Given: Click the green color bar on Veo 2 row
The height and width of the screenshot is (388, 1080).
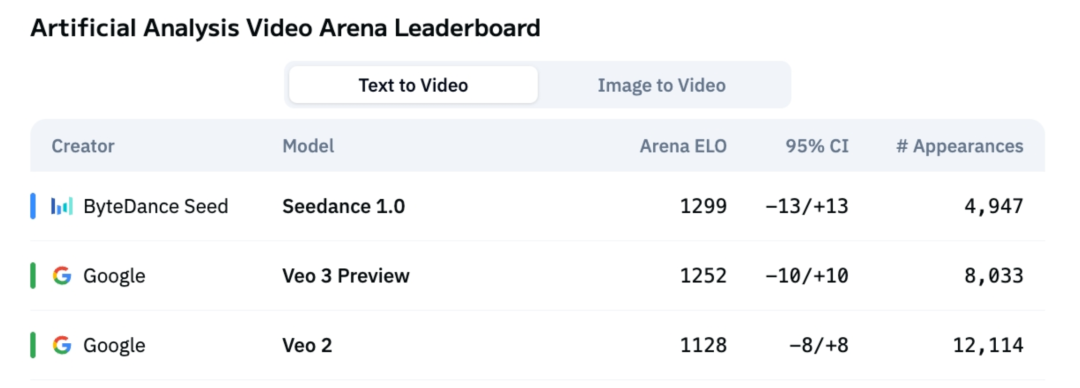Looking at the screenshot, I should pyautogui.click(x=33, y=345).
